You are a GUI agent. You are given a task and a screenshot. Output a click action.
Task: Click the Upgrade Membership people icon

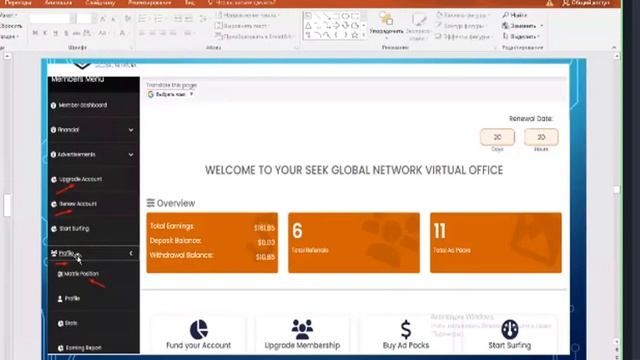(302, 329)
